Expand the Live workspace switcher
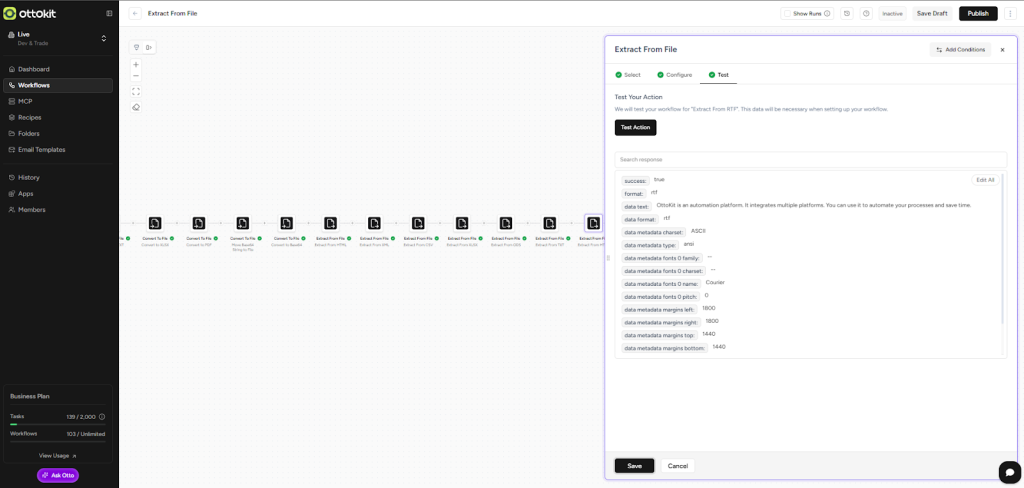This screenshot has width=1024, height=488. click(x=103, y=38)
